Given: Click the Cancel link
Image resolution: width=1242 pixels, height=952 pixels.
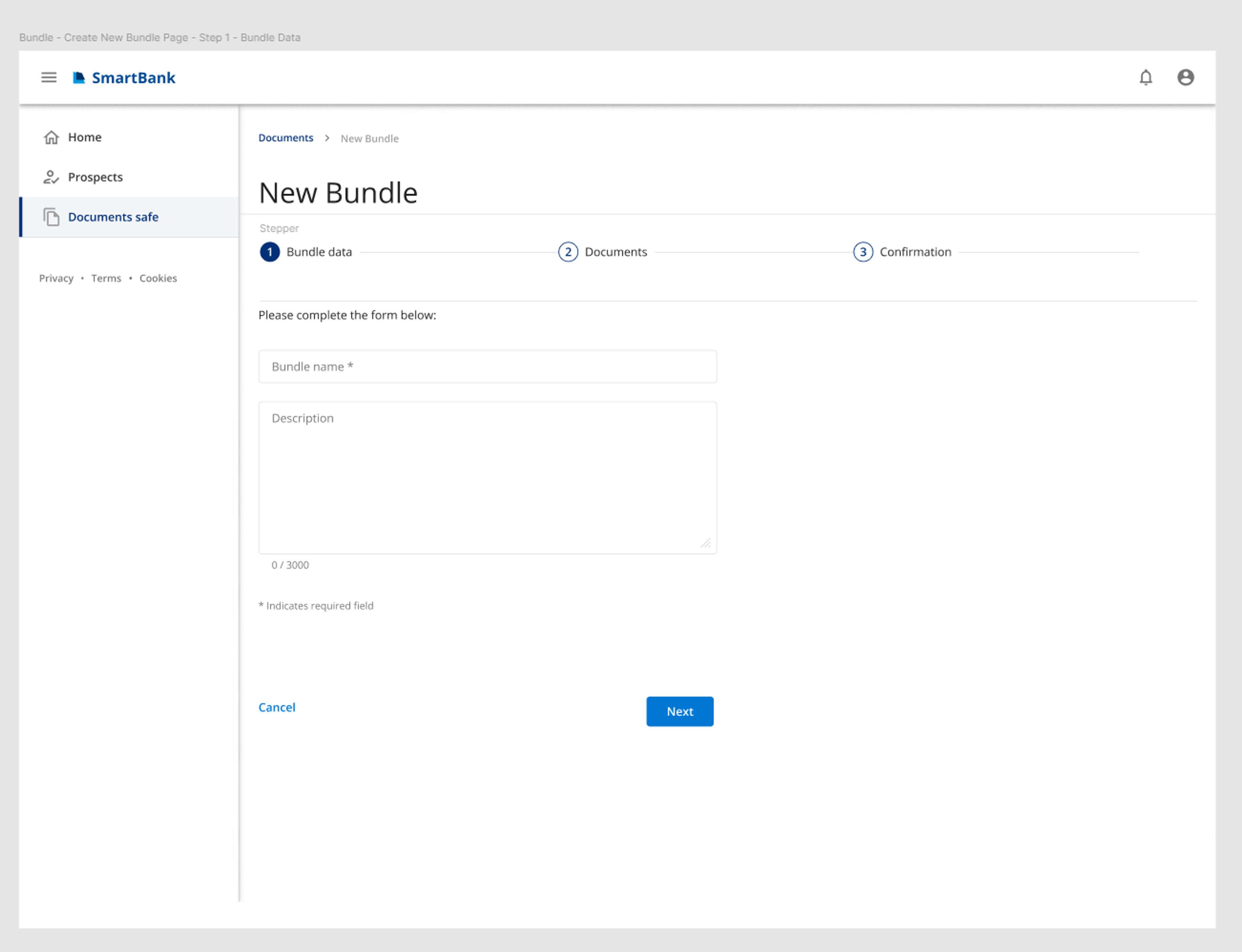Looking at the screenshot, I should click(277, 707).
